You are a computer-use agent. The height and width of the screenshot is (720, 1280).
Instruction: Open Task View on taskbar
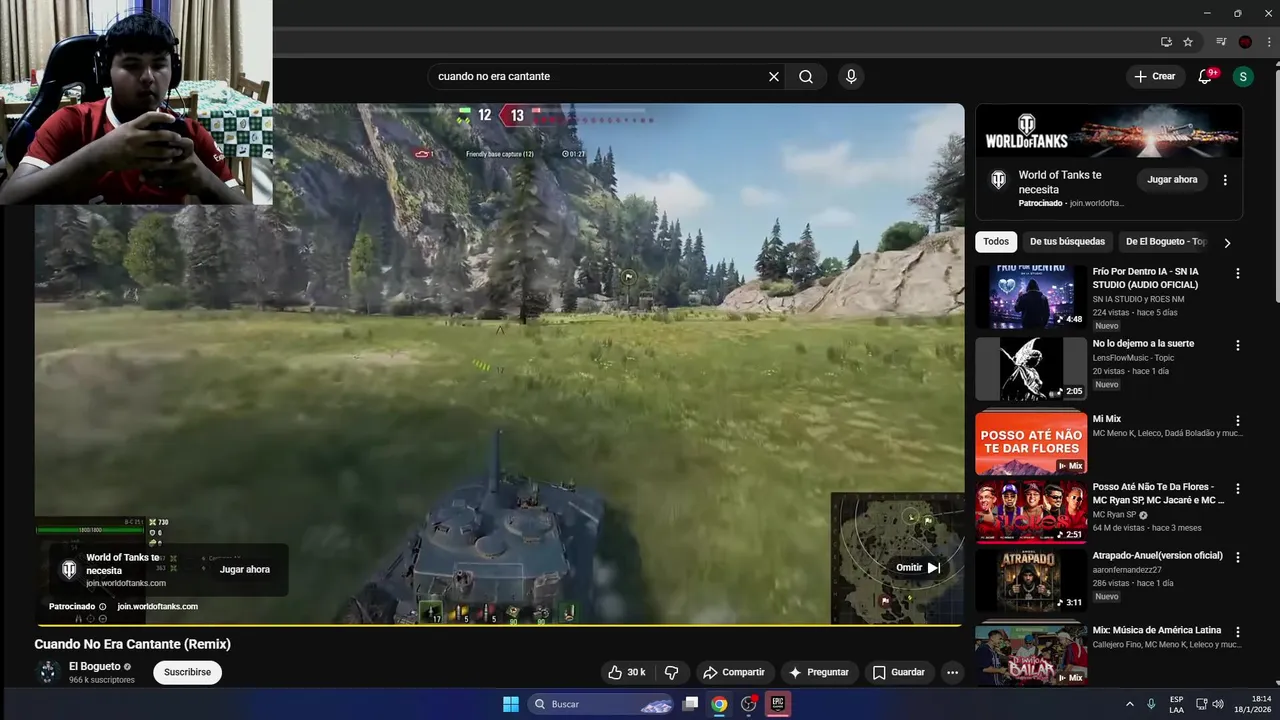pyautogui.click(x=690, y=704)
